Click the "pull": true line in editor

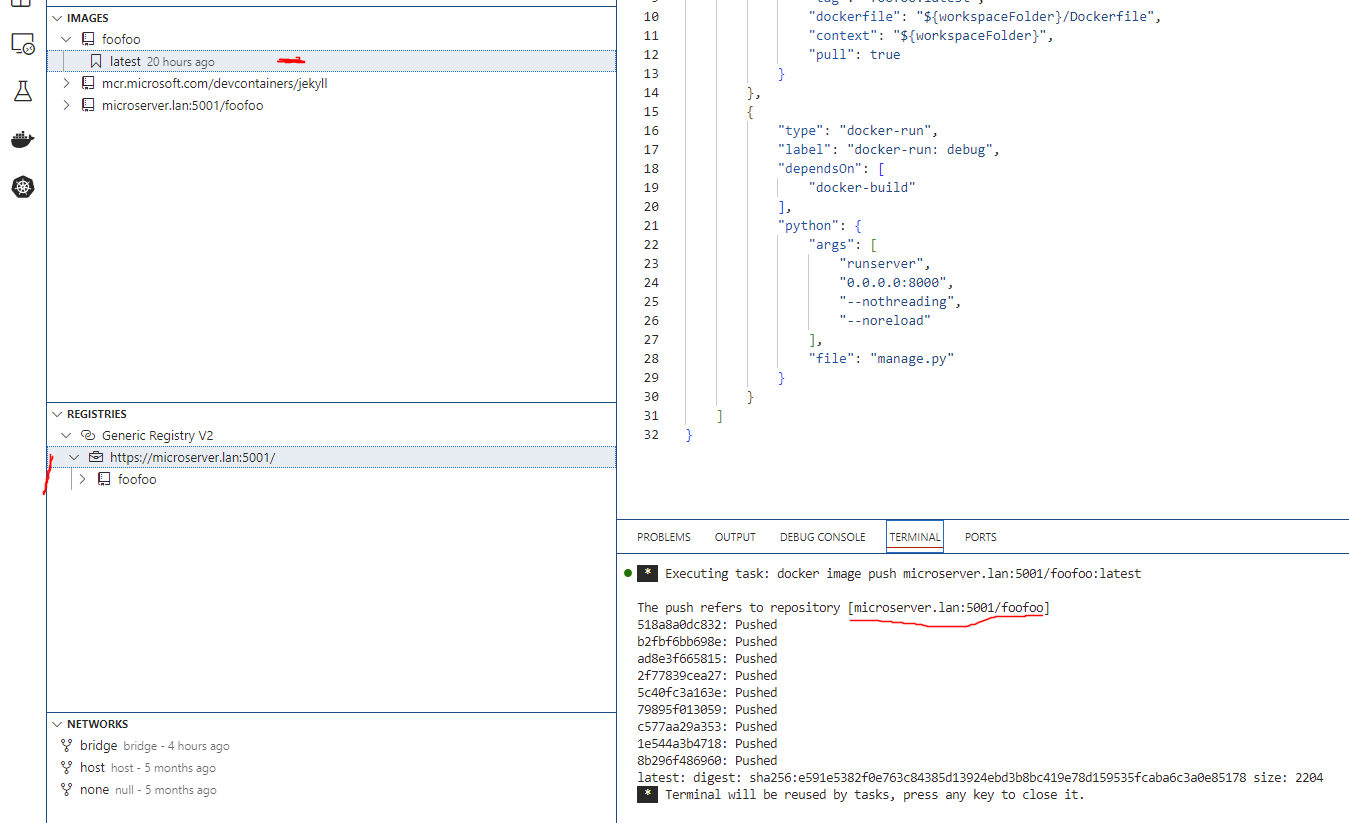854,55
